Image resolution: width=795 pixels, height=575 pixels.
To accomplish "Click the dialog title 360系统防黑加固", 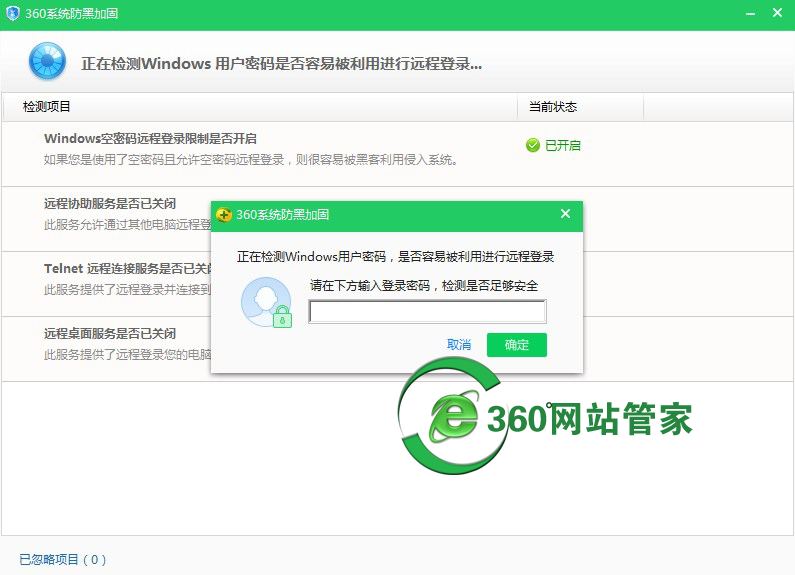I will point(282,214).
